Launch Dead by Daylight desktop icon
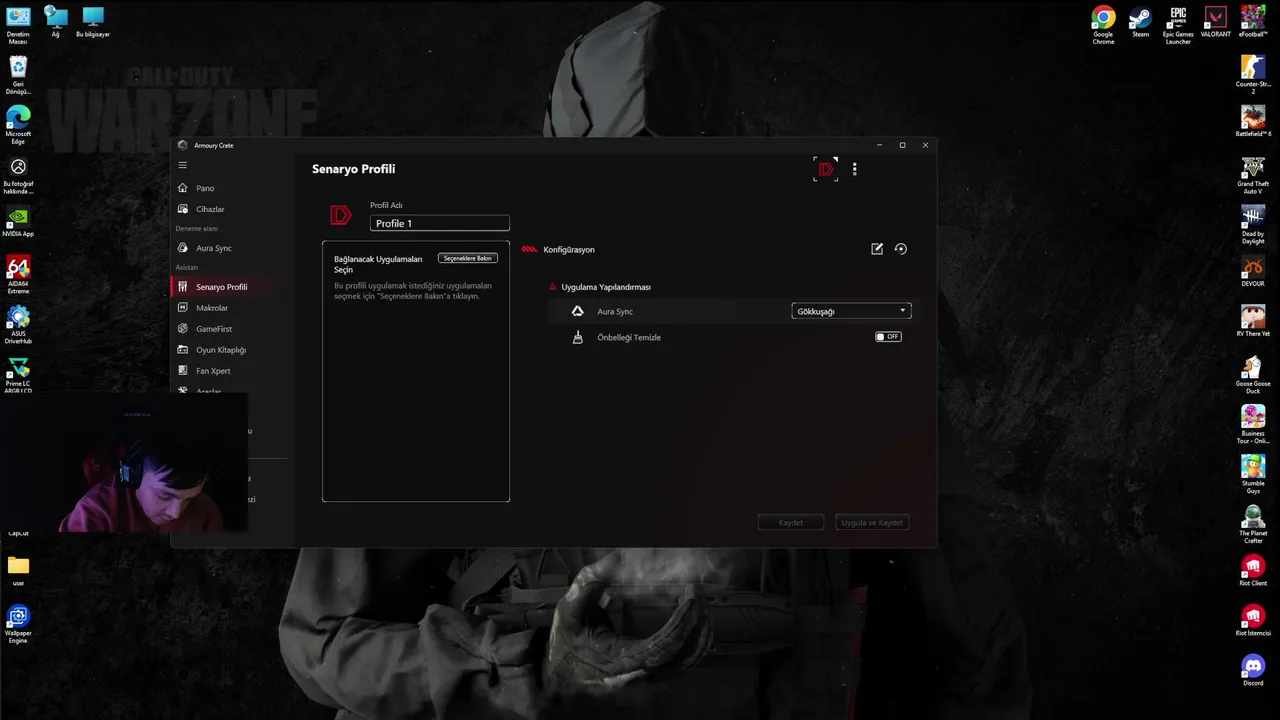This screenshot has height=720, width=1280. [x=1253, y=225]
